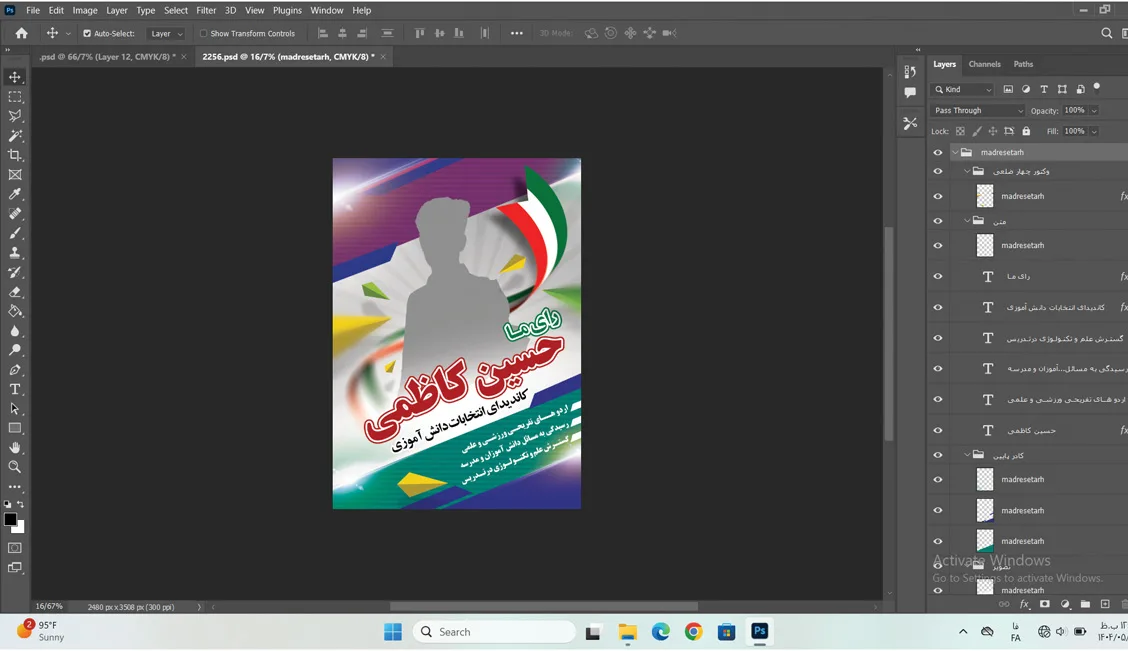Go to the Photoshop Home screen

pos(22,33)
